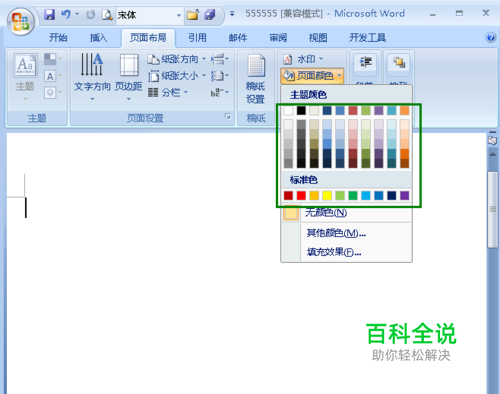The height and width of the screenshot is (394, 500).
Task: Open the hyphenation dropdown icon
Action: 220,92
